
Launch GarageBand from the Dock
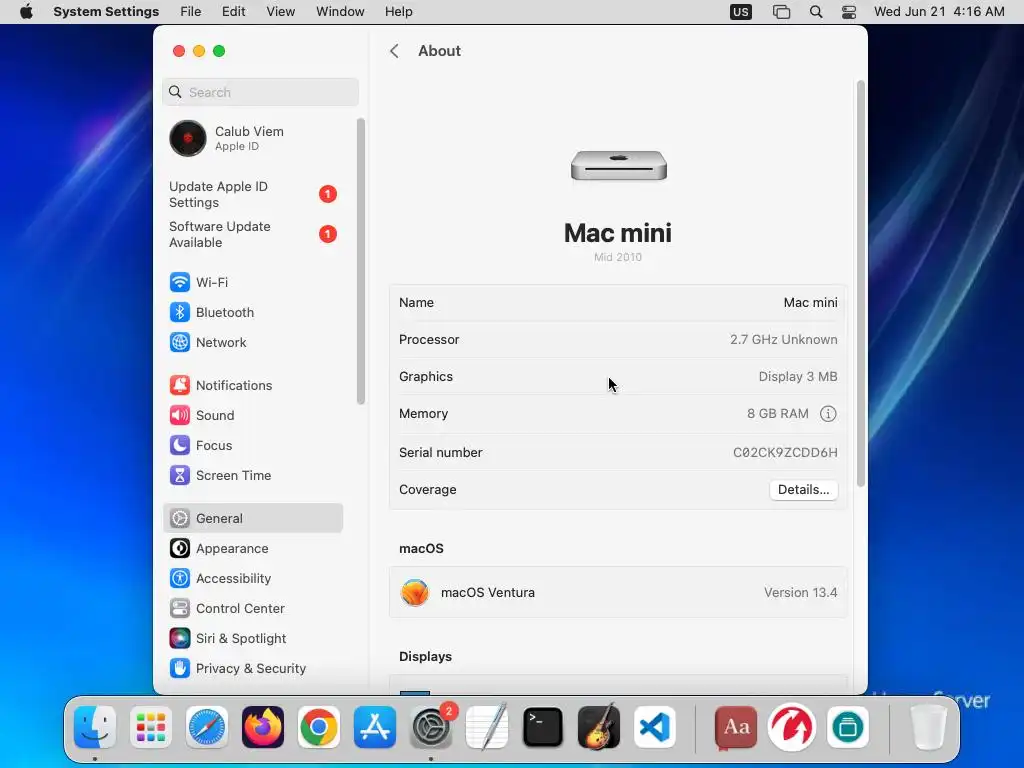(x=599, y=727)
